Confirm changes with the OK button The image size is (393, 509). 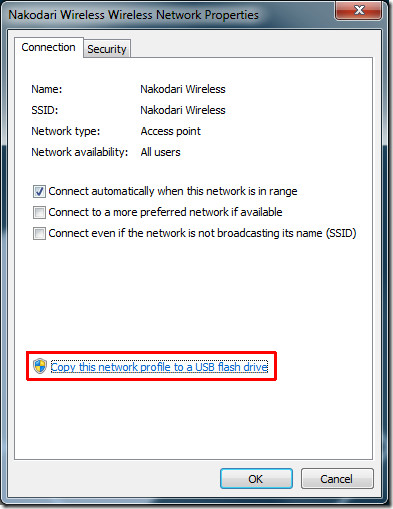point(256,479)
